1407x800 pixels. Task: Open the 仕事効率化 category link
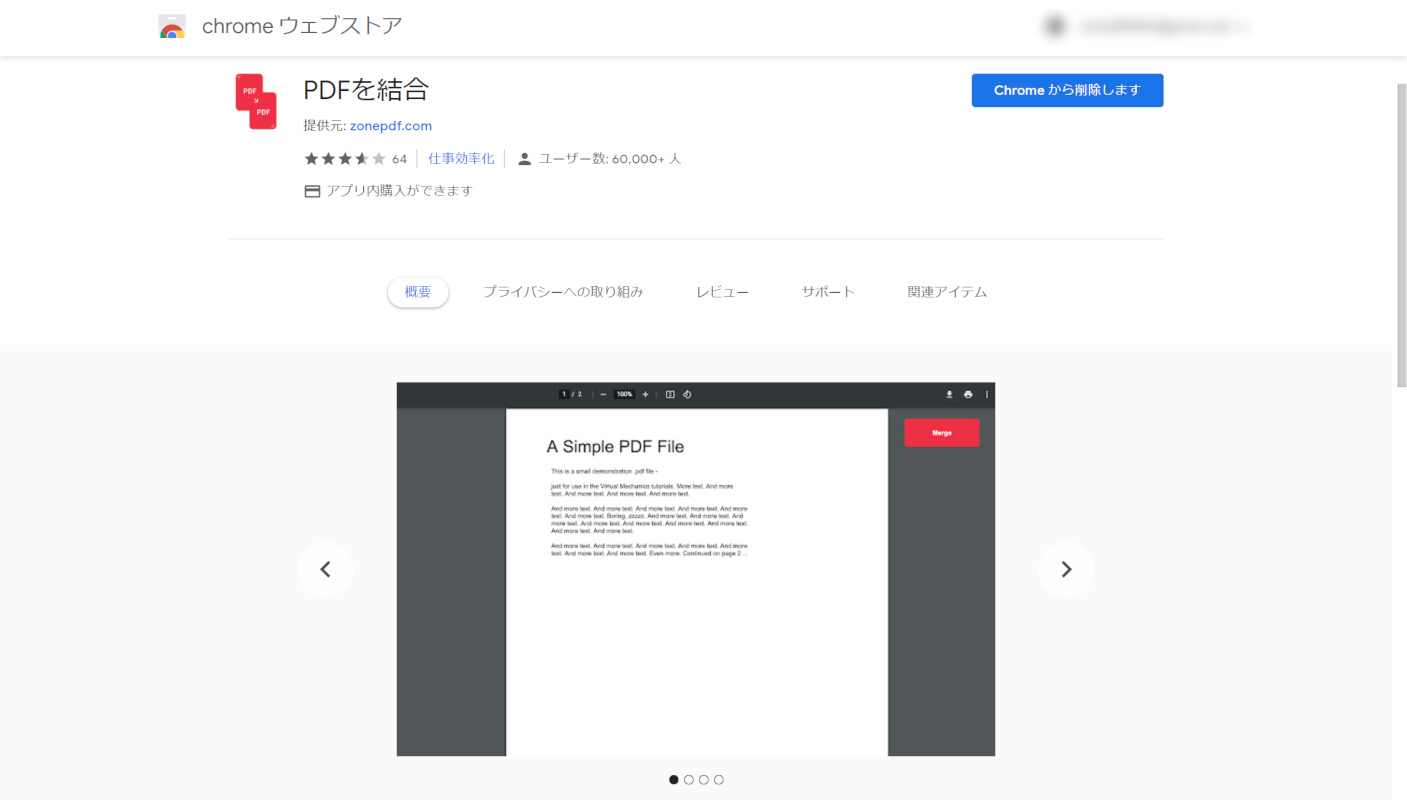(x=461, y=159)
